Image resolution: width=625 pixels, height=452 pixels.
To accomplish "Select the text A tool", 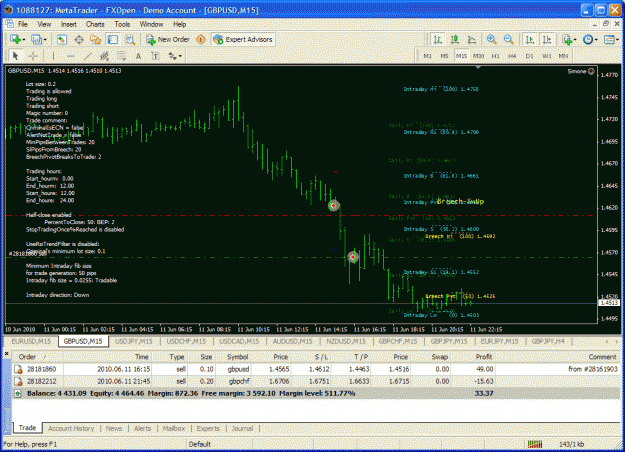I will point(138,56).
